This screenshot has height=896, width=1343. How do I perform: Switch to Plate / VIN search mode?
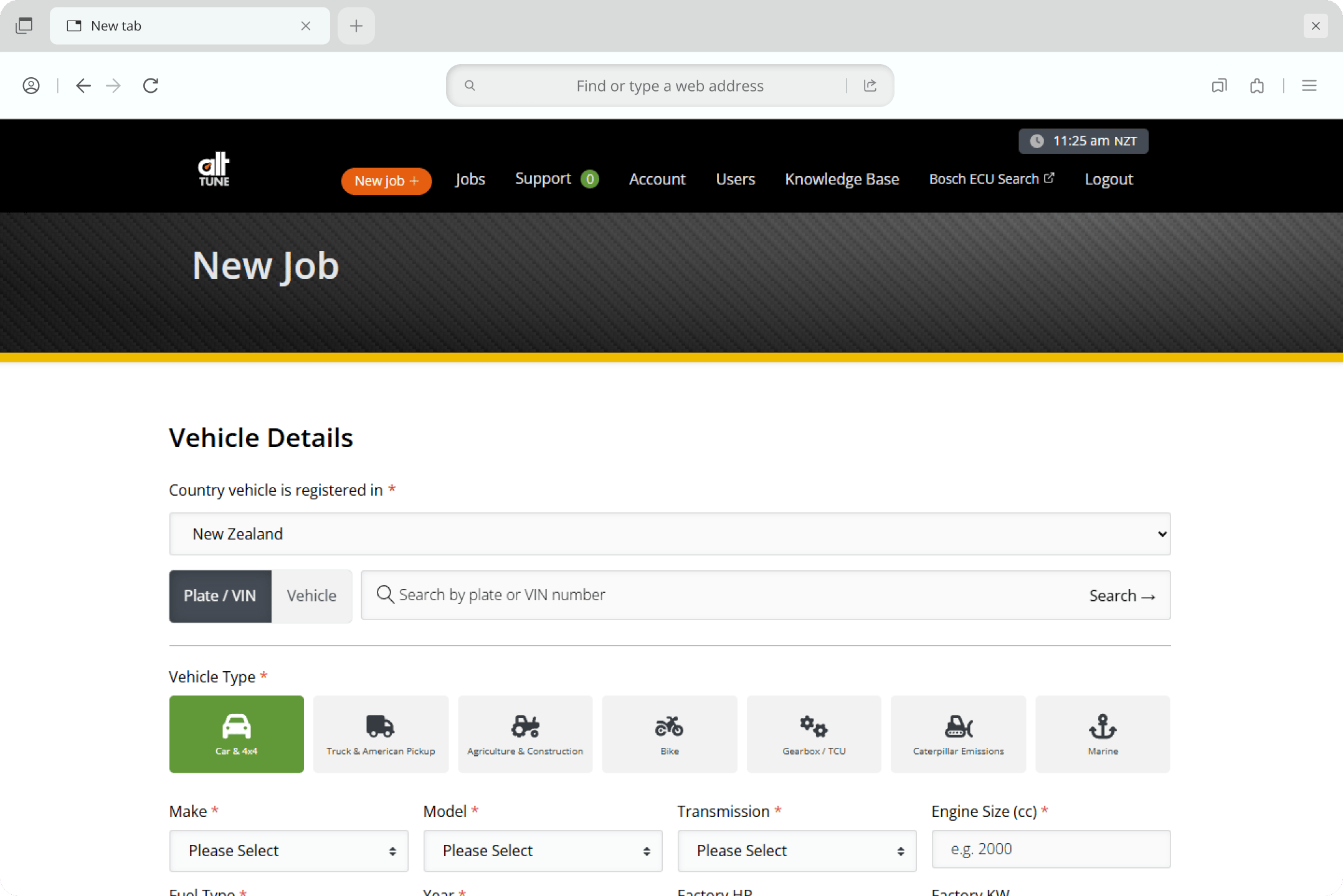[220, 596]
